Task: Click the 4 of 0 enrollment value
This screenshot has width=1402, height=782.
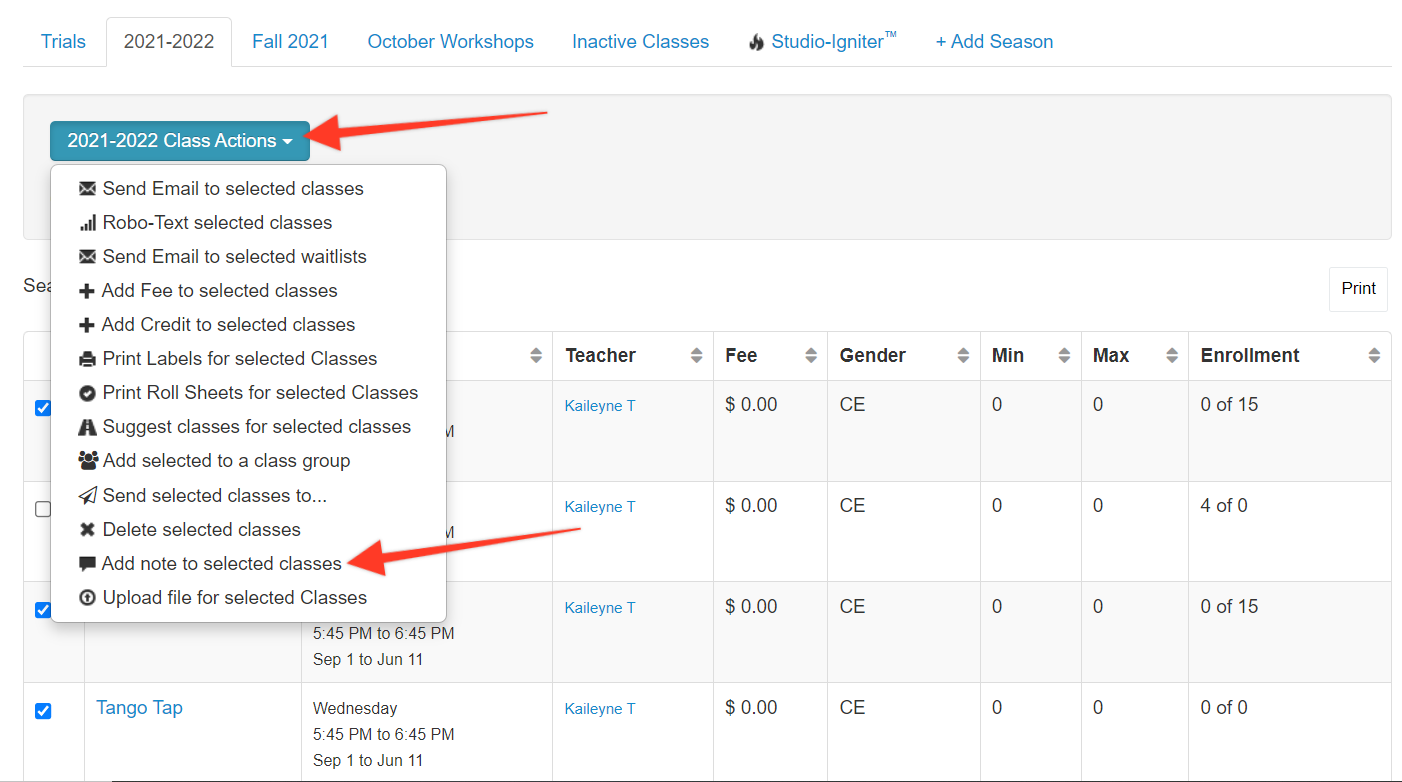Action: [x=1224, y=506]
